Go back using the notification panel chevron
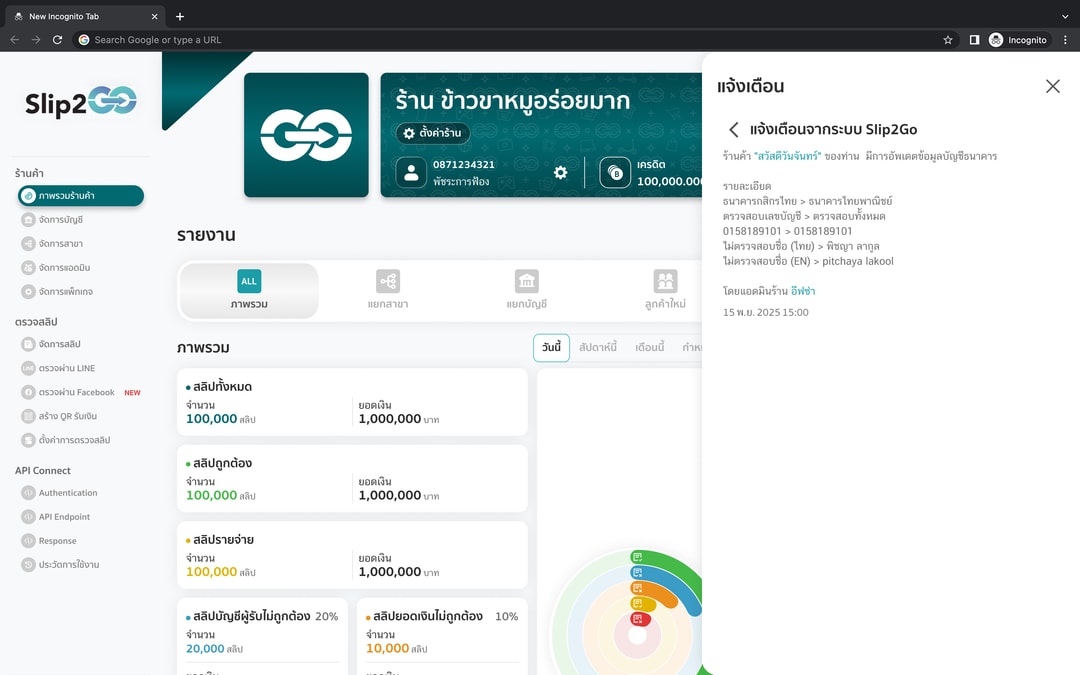The image size is (1080, 675). pyautogui.click(x=734, y=129)
